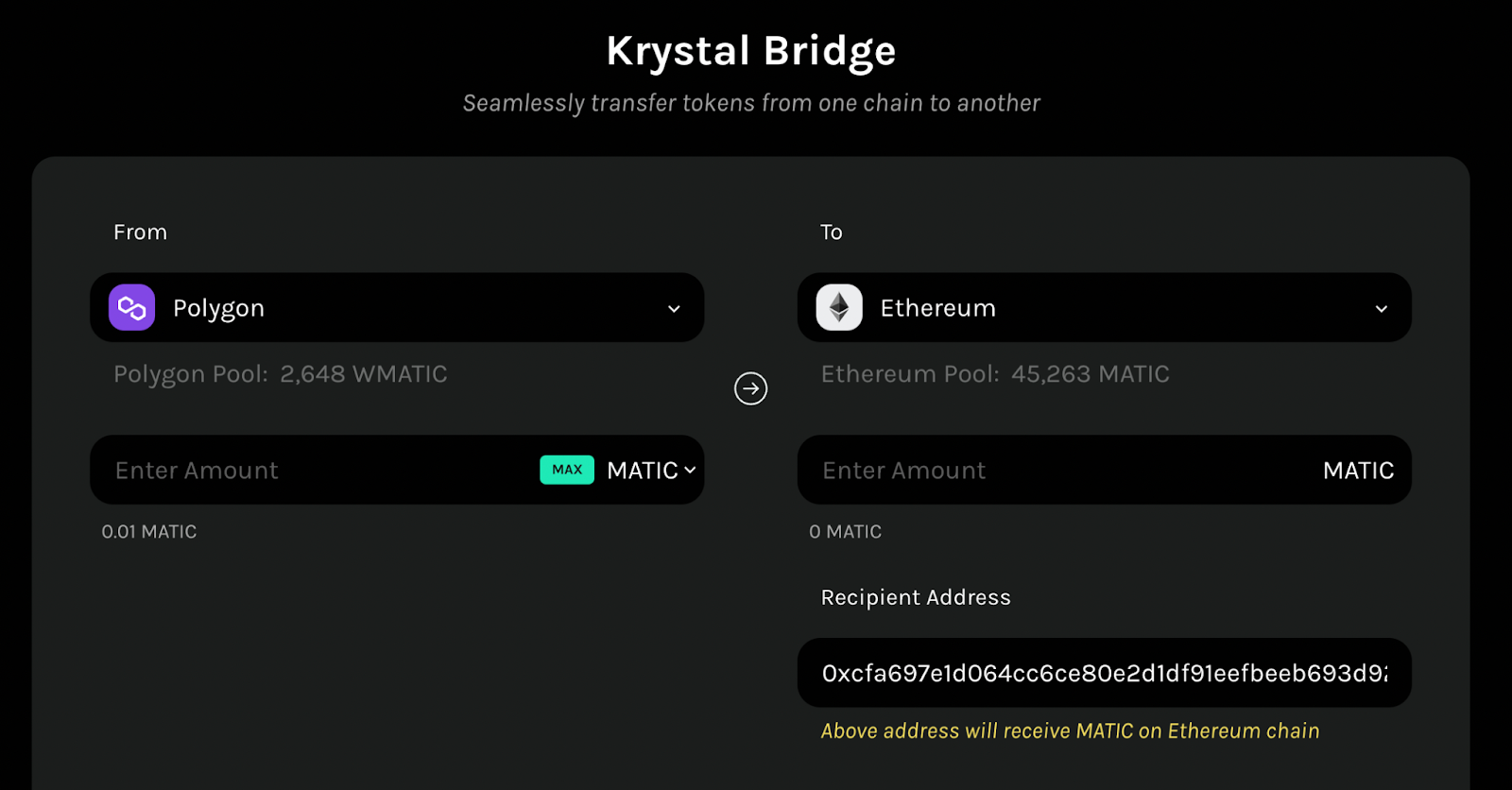The height and width of the screenshot is (790, 1512).
Task: Click the green MAX button
Action: [x=567, y=470]
